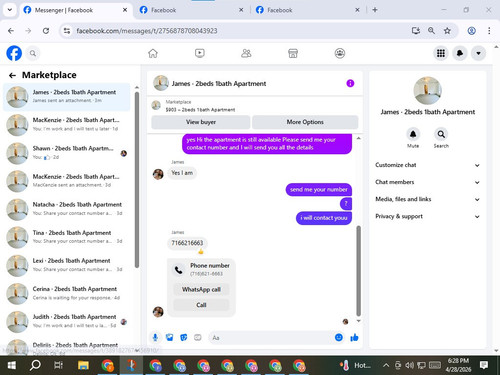Reload the page
The width and height of the screenshot is (500, 375).
tap(46, 31)
